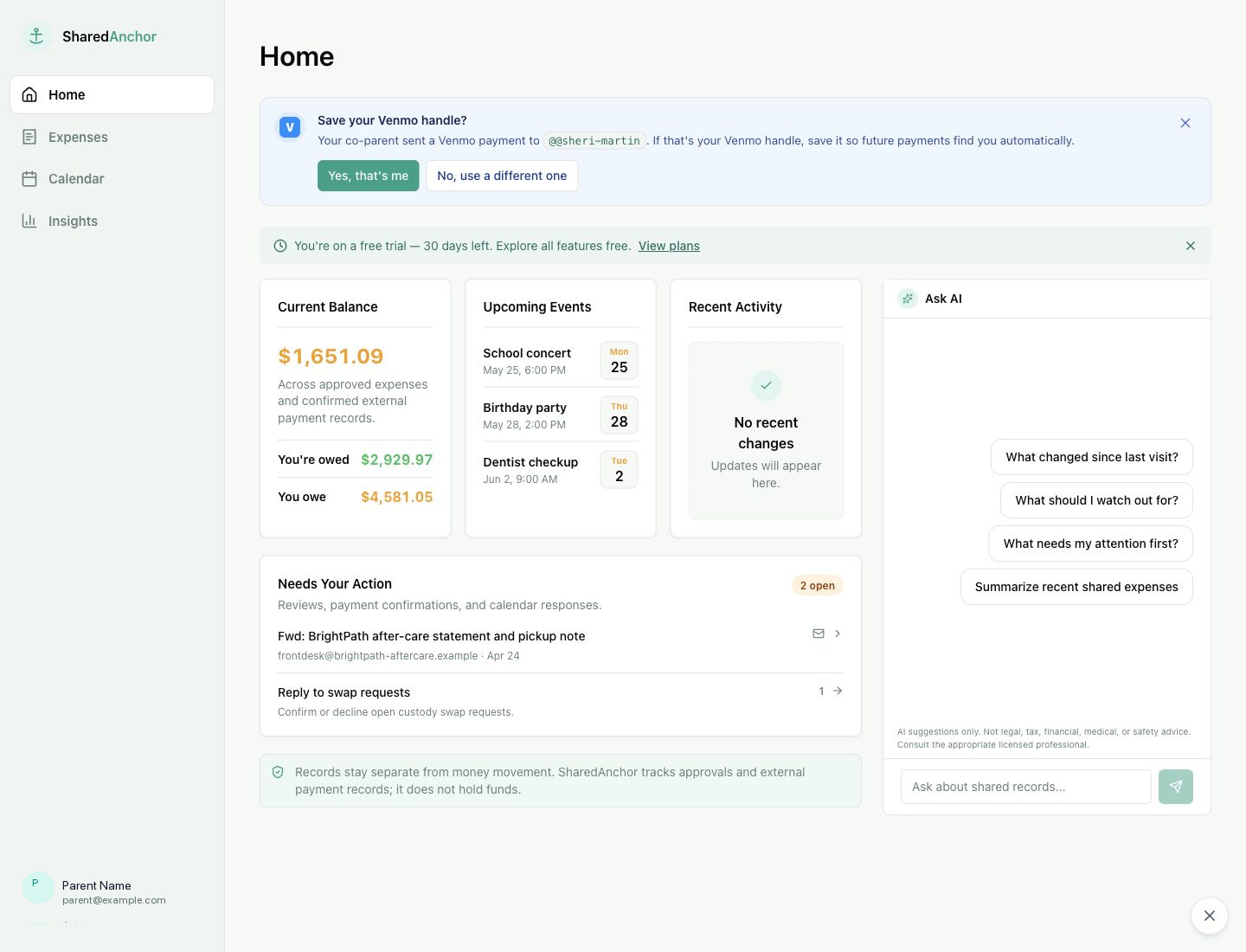Click the Home house icon in sidebar
This screenshot has height=952, width=1246.
(x=29, y=94)
